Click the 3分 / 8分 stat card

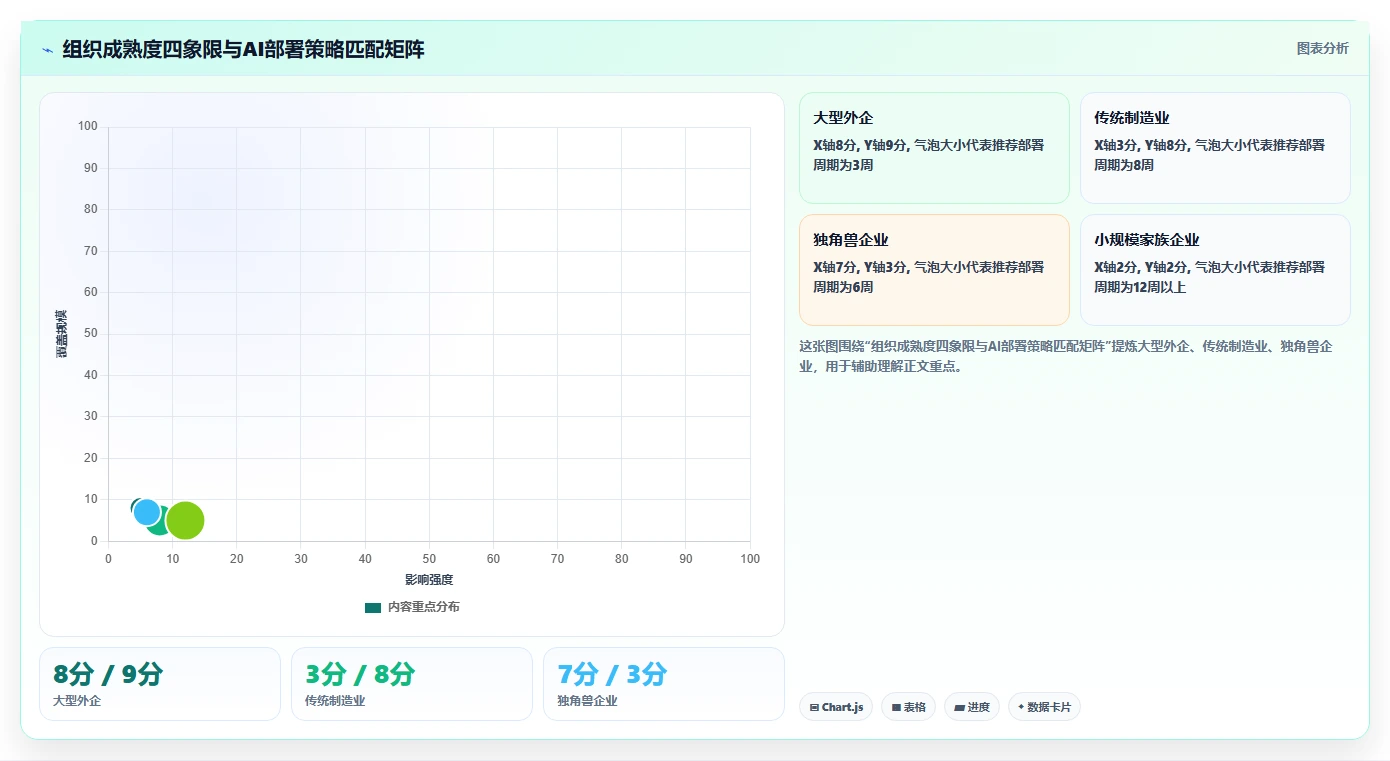click(412, 684)
